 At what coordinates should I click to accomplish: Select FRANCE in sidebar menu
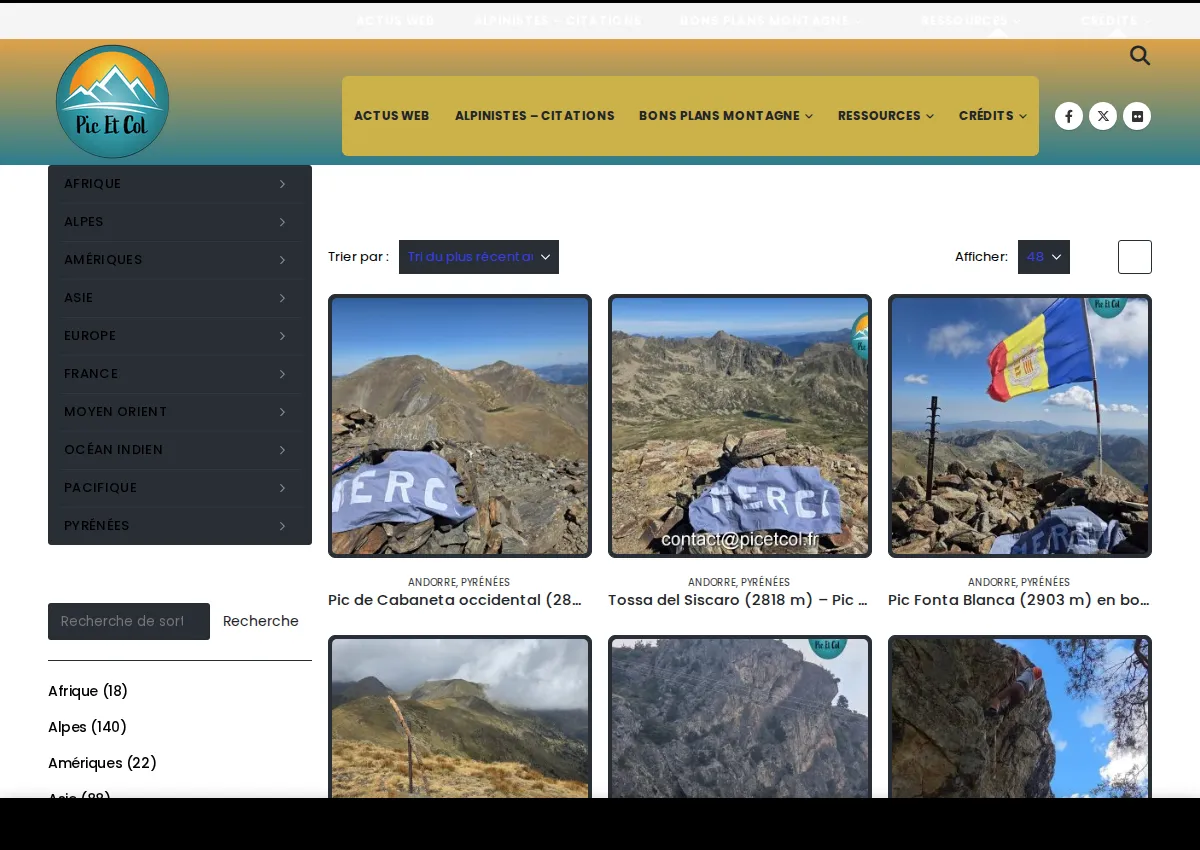pyautogui.click(x=91, y=374)
